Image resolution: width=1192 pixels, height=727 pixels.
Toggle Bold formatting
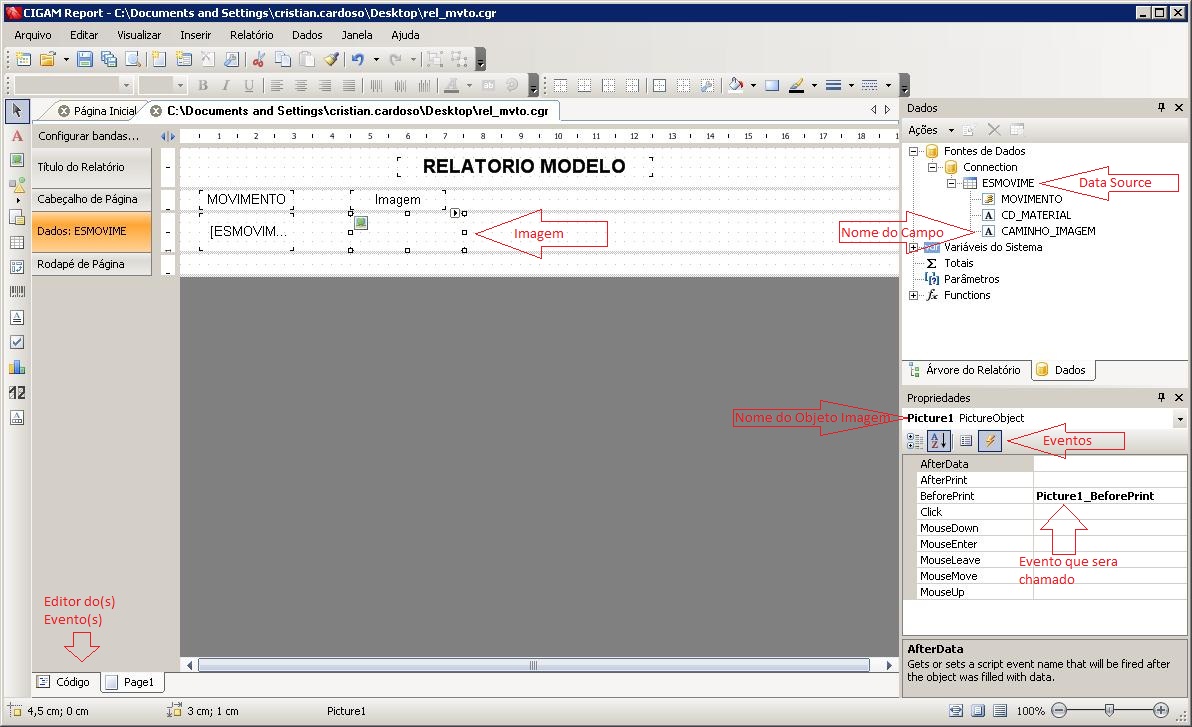coord(202,85)
